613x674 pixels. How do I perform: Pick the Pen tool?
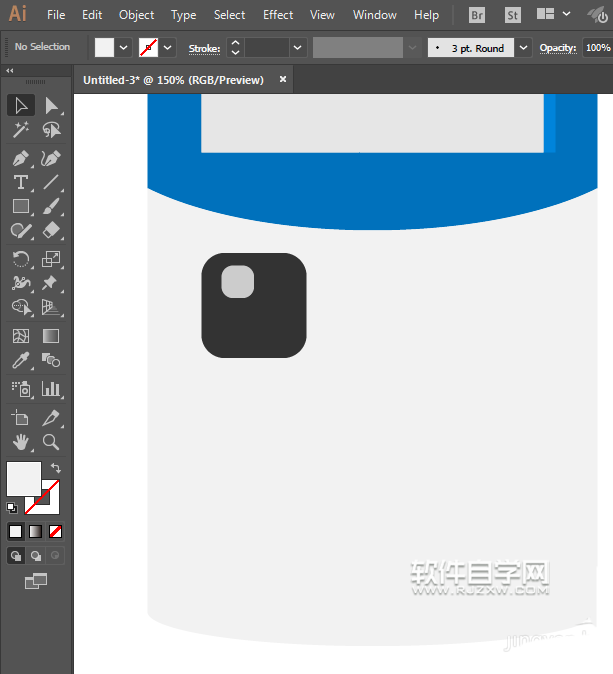point(20,158)
